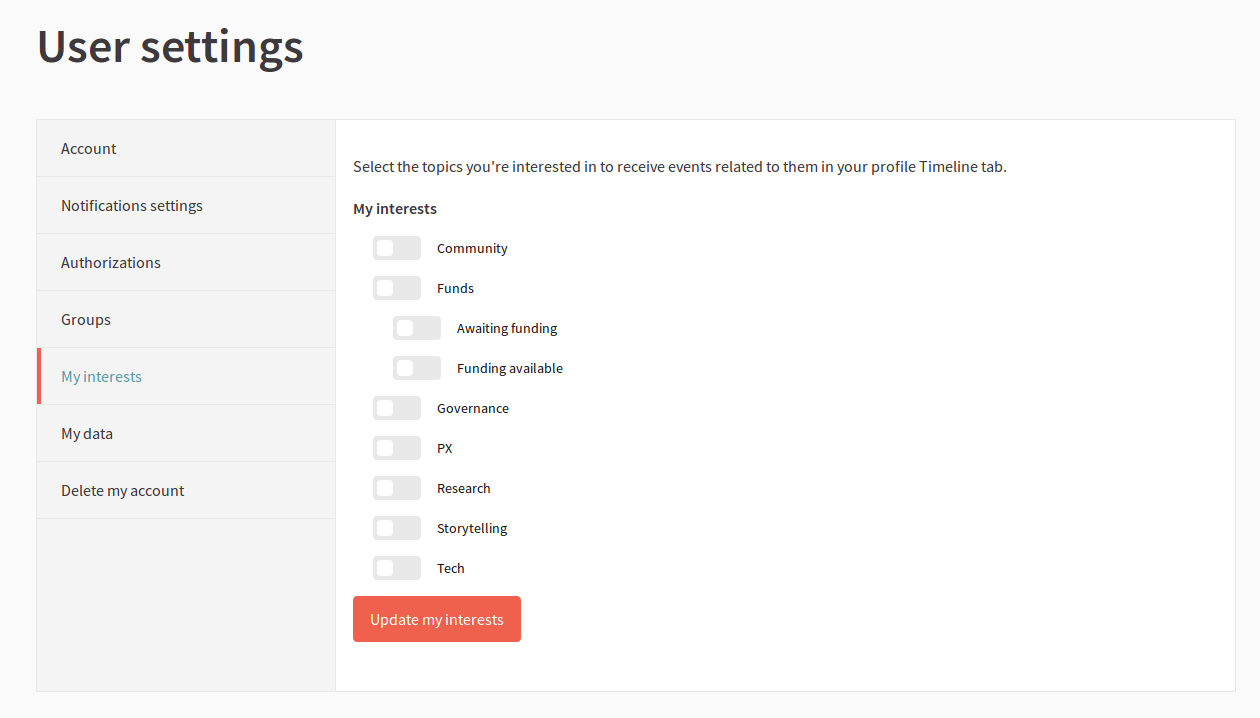The width and height of the screenshot is (1260, 718).
Task: Select the Authorizations tab
Action: (111, 263)
